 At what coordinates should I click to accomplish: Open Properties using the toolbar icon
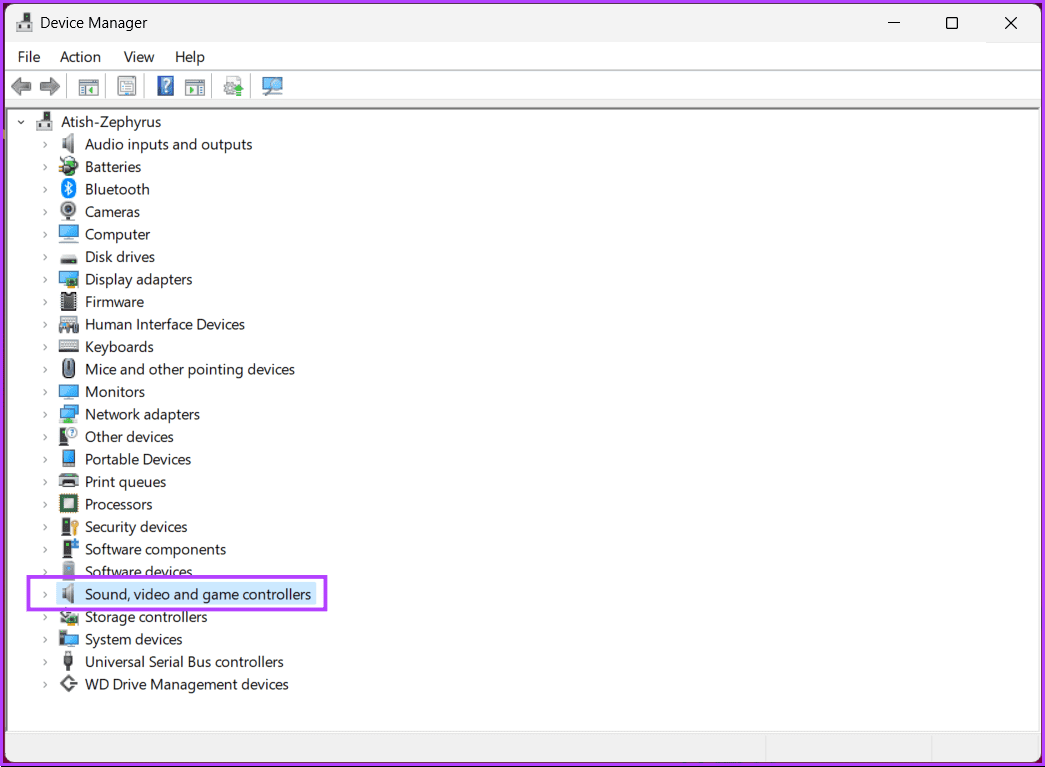point(127,86)
